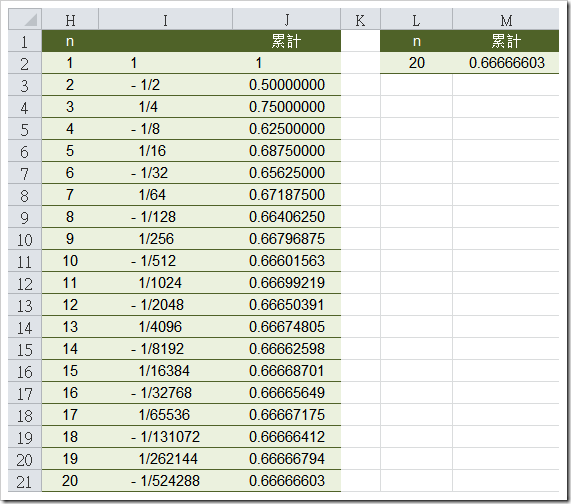The width and height of the screenshot is (571, 504).
Task: Click cumulative value 0.66666603 in row 21
Action: [x=287, y=481]
